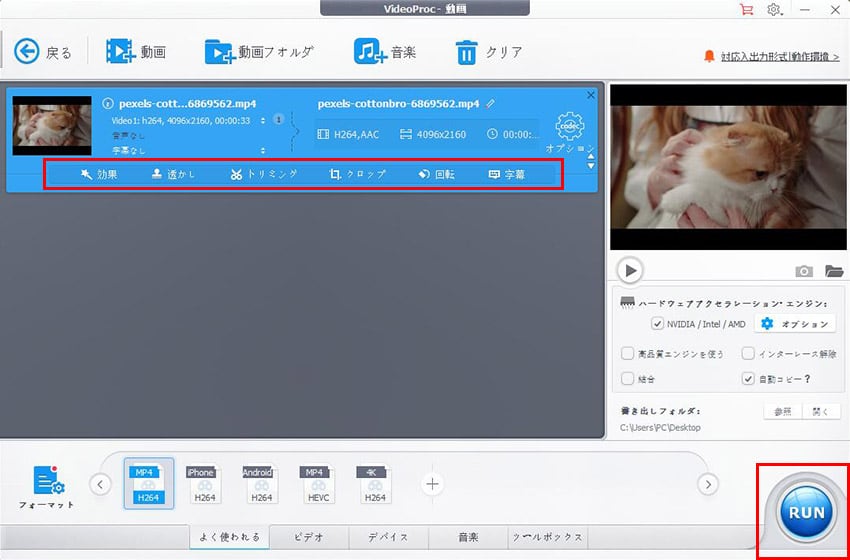Browse output folder with 参照
Viewport: 850px width, 560px height.
point(783,411)
